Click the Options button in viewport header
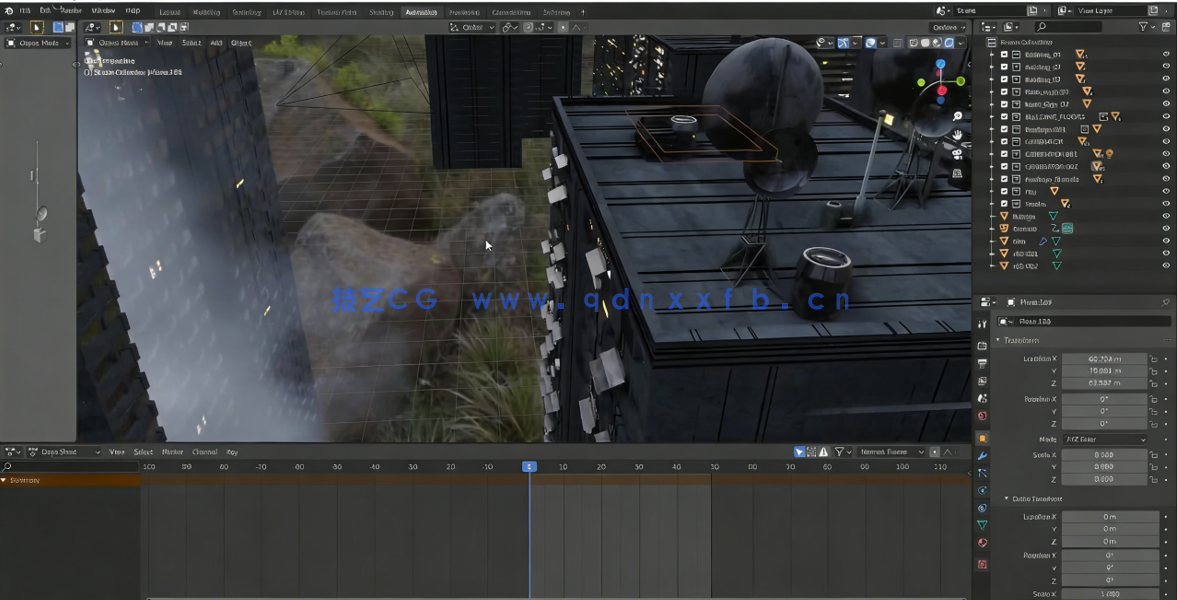 click(946, 27)
